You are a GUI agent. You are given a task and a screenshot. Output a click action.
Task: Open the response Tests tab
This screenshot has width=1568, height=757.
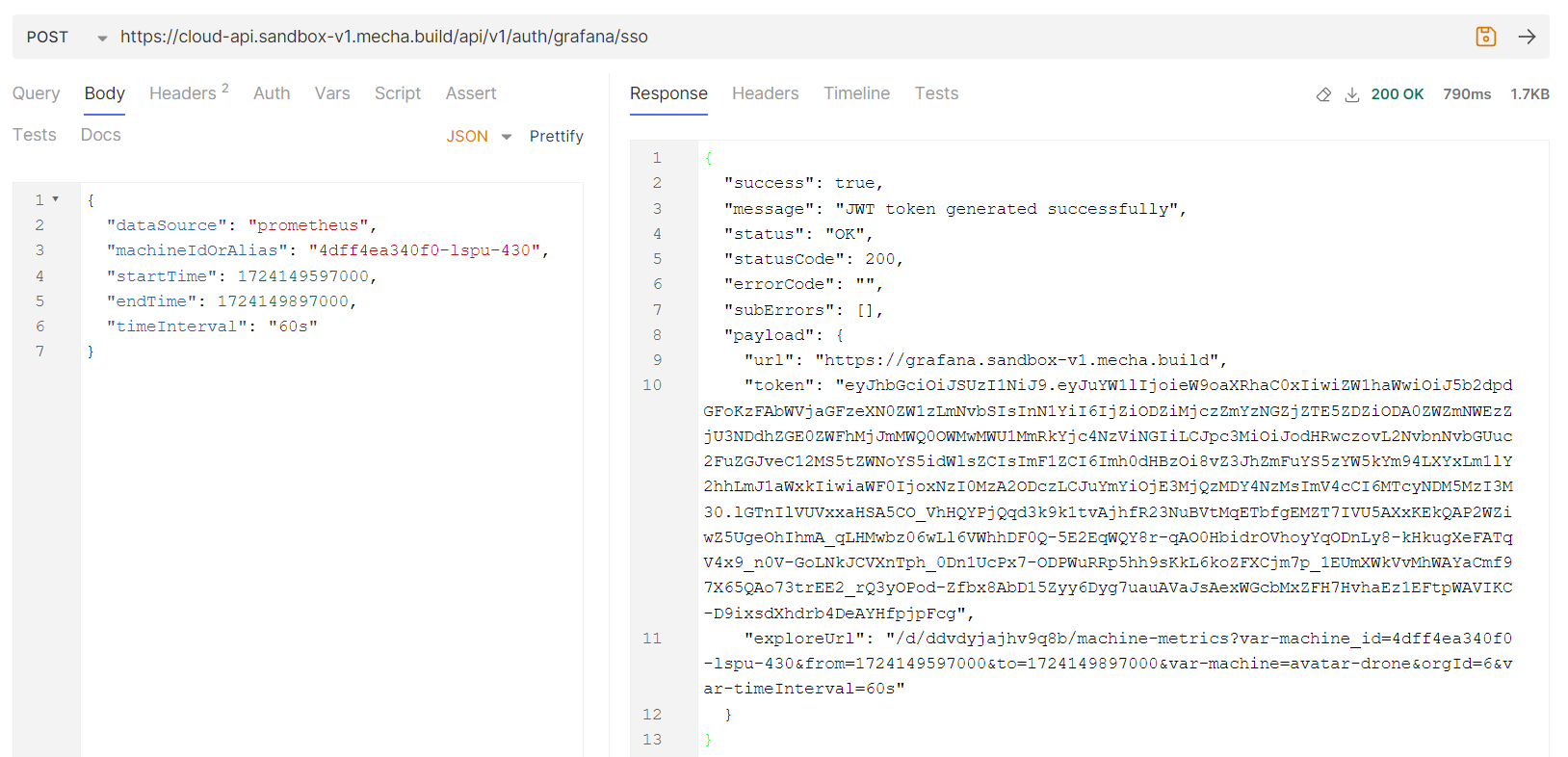[936, 93]
